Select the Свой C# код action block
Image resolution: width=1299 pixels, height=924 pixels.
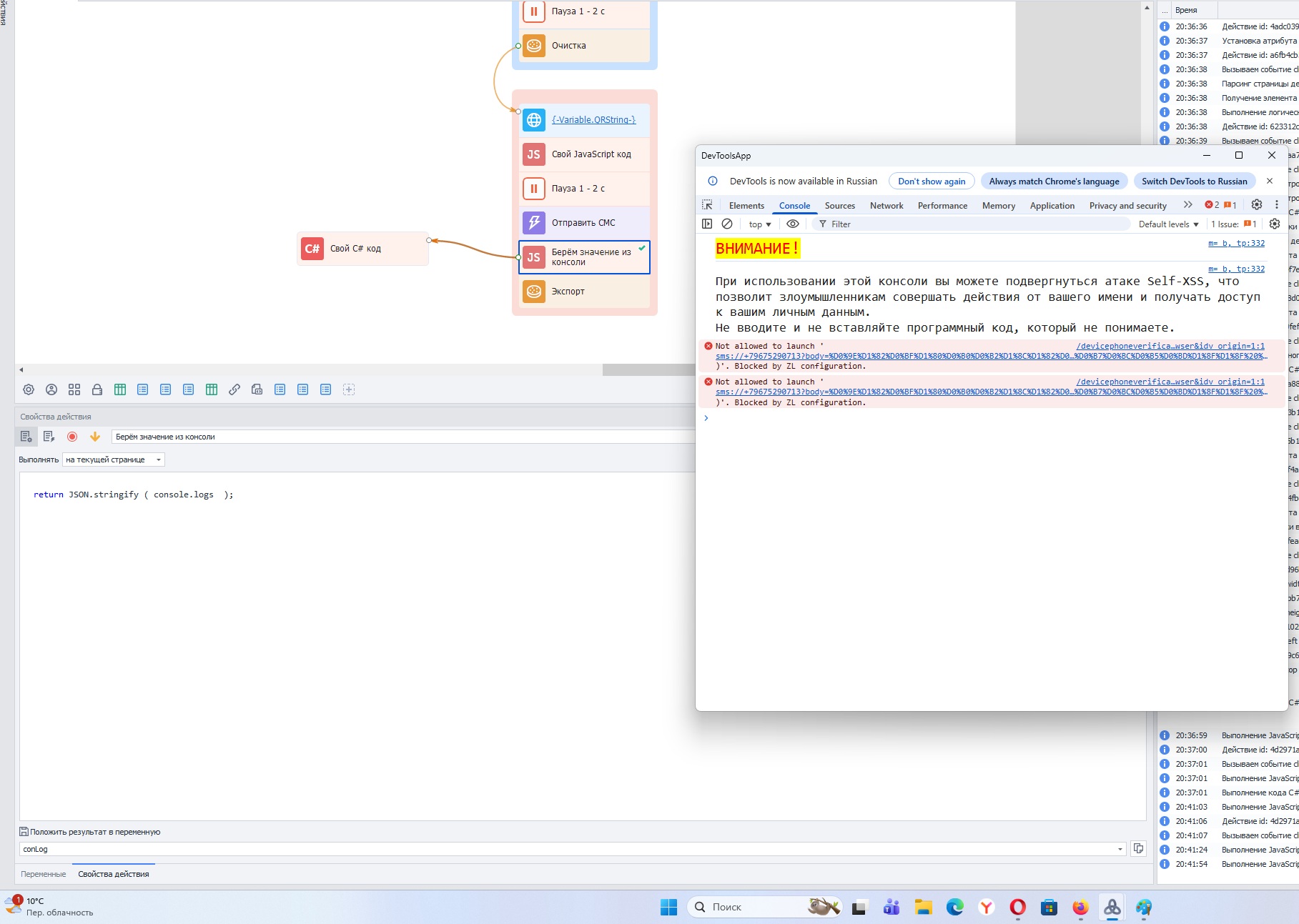(x=363, y=249)
